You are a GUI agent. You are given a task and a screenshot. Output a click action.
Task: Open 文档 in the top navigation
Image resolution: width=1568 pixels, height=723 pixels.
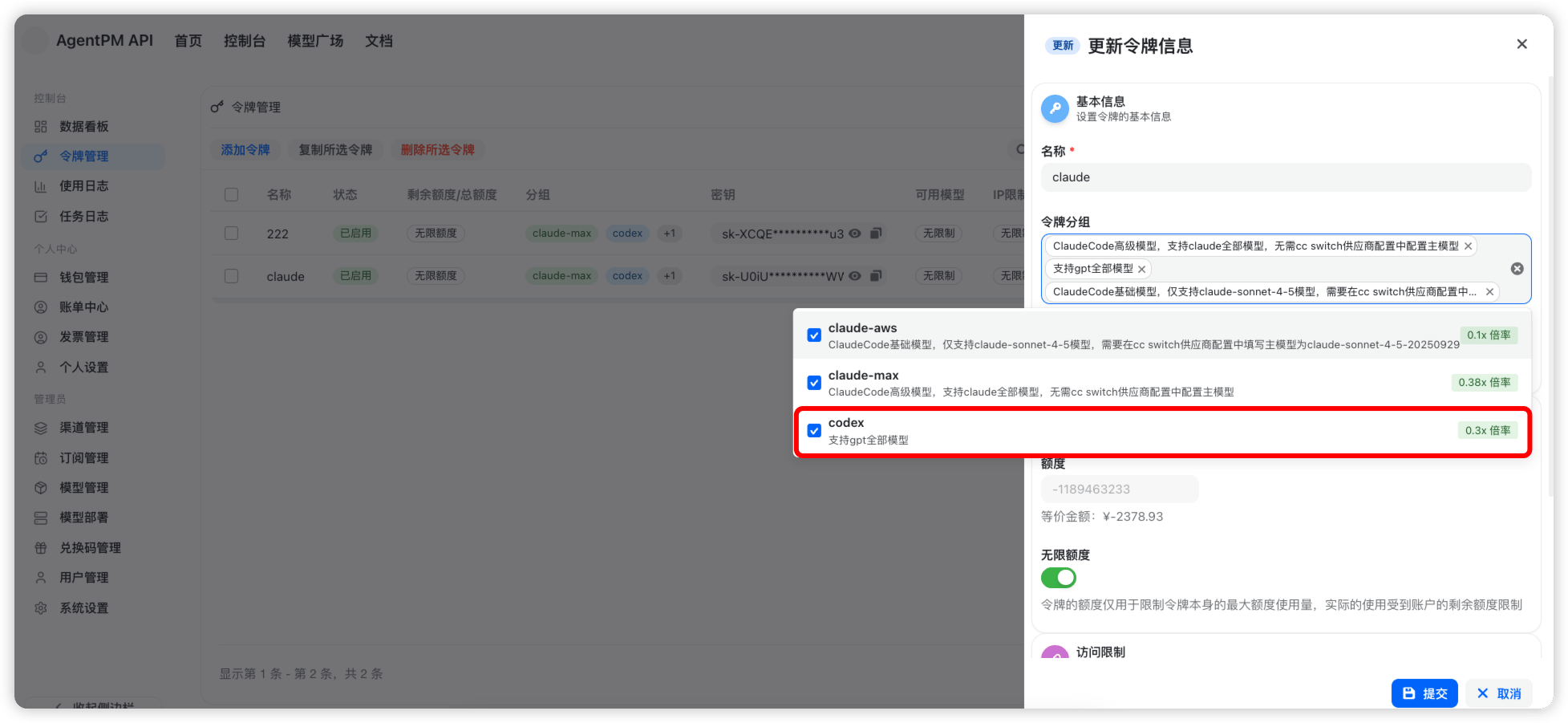pyautogui.click(x=379, y=41)
